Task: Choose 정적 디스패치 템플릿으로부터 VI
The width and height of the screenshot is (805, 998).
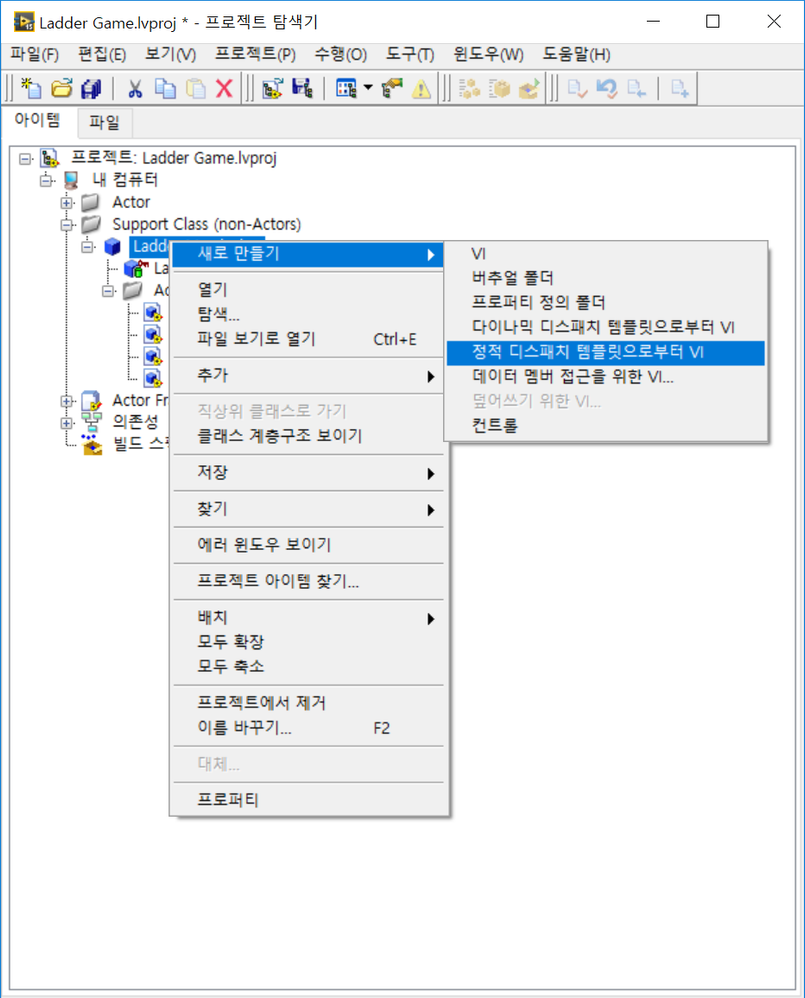Action: pyautogui.click(x=606, y=352)
